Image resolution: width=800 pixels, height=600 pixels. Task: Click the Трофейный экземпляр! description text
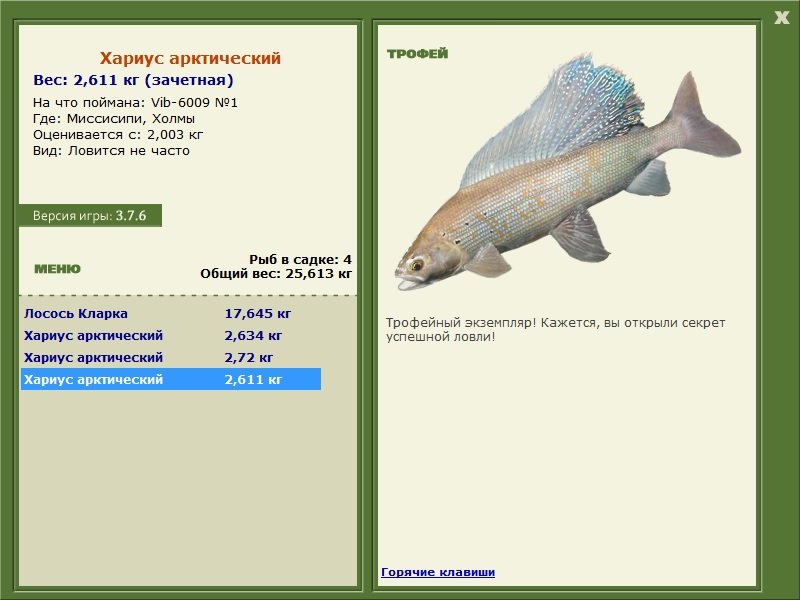click(x=555, y=330)
